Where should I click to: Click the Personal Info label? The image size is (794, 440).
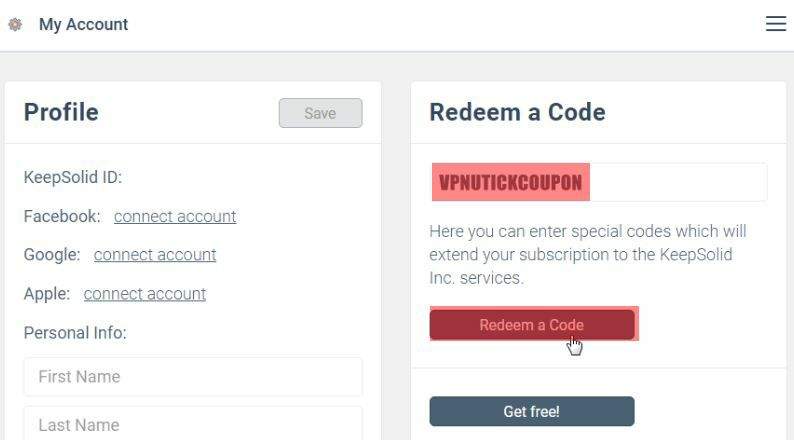tap(75, 333)
